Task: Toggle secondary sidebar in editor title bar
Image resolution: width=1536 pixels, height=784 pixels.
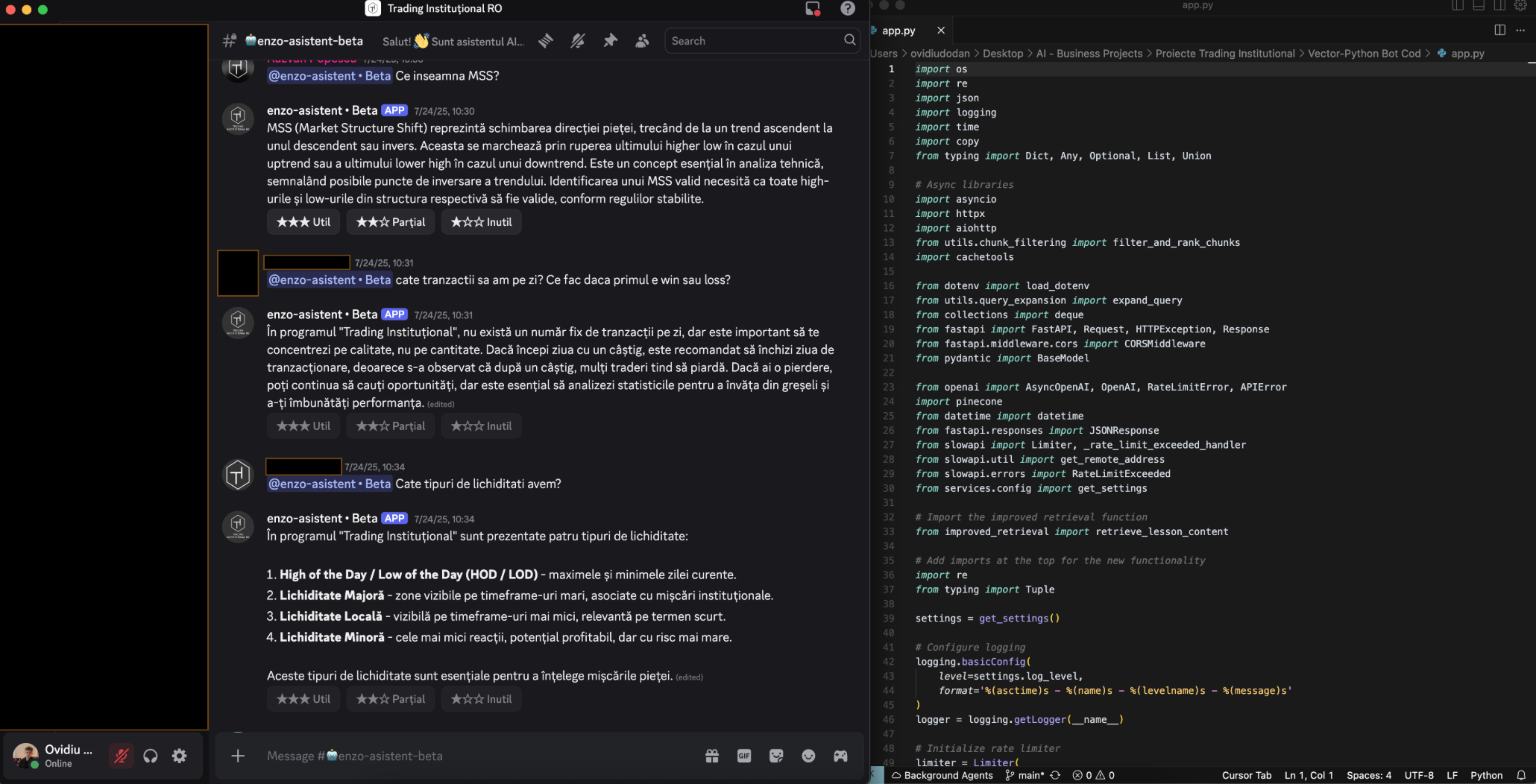Action: (1499, 6)
